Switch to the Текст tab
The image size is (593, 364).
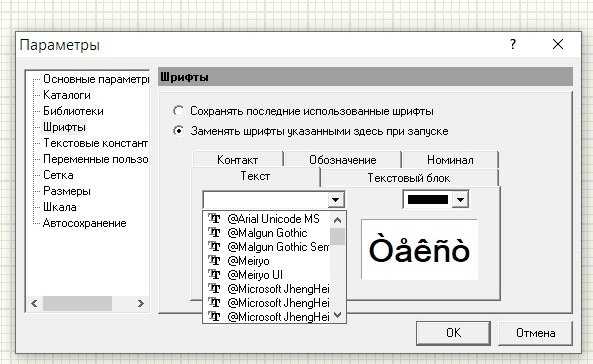(255, 176)
